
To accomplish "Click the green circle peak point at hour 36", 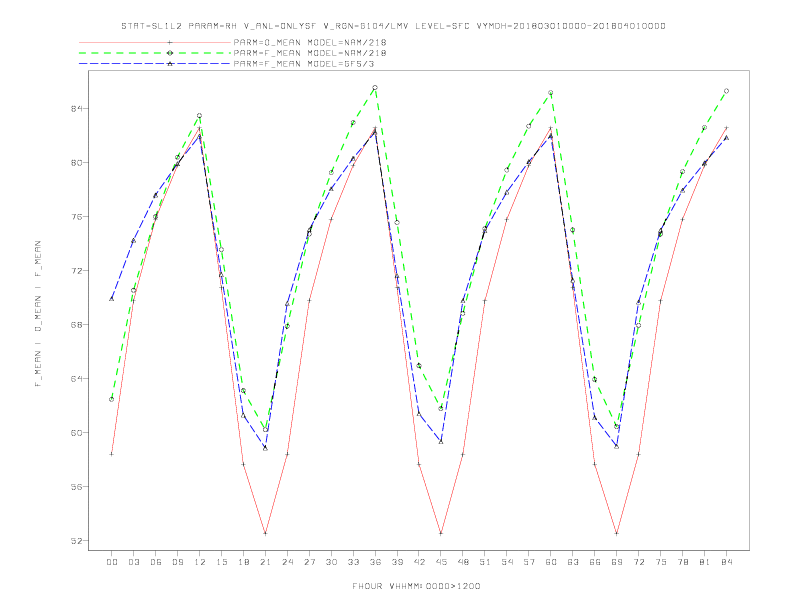I will (375, 88).
